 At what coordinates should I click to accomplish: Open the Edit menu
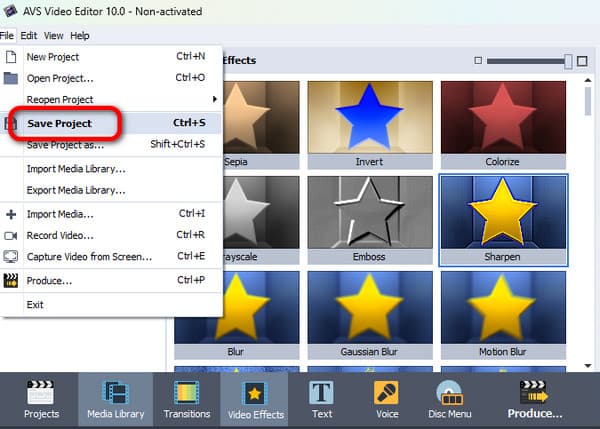click(29, 36)
